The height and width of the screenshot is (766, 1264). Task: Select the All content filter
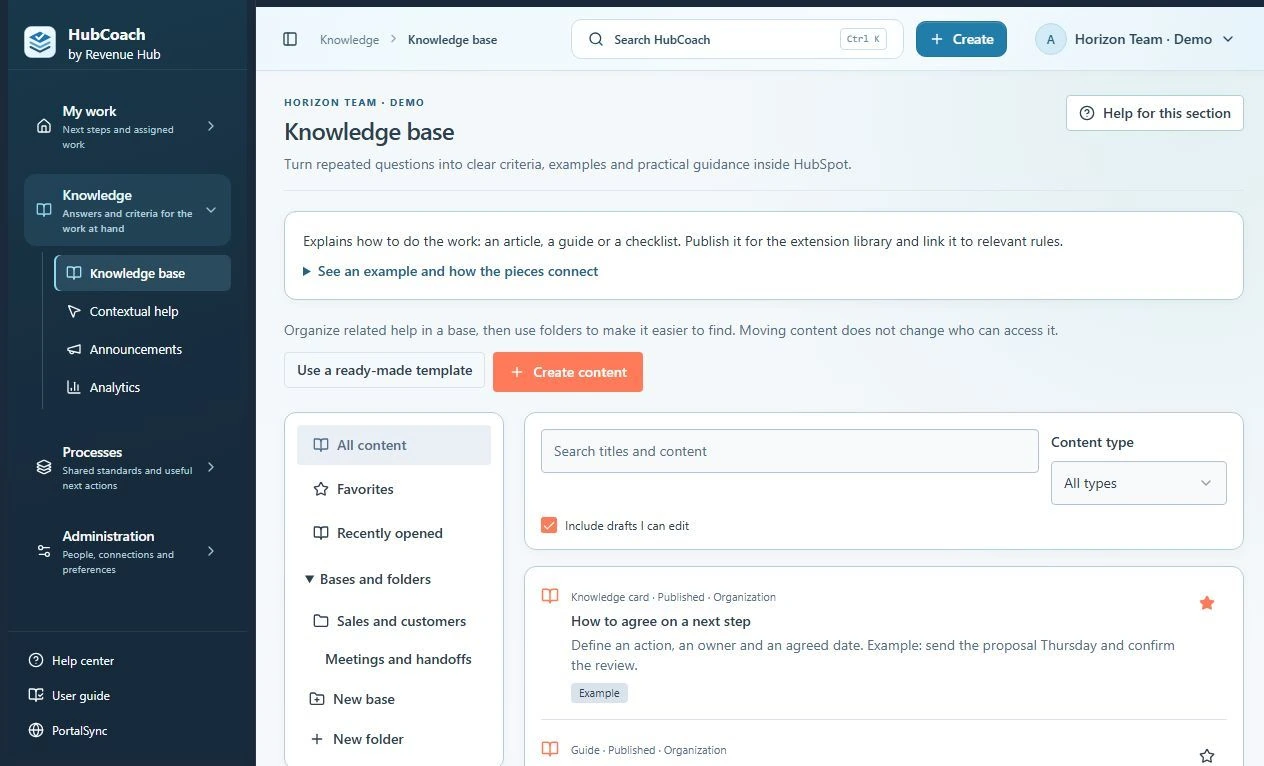coord(394,445)
